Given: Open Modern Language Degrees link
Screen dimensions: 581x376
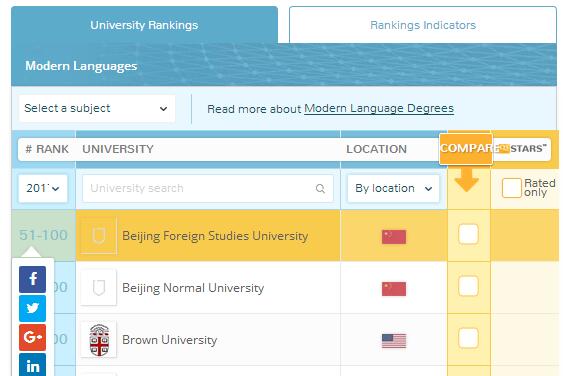Looking at the screenshot, I should pos(379,109).
